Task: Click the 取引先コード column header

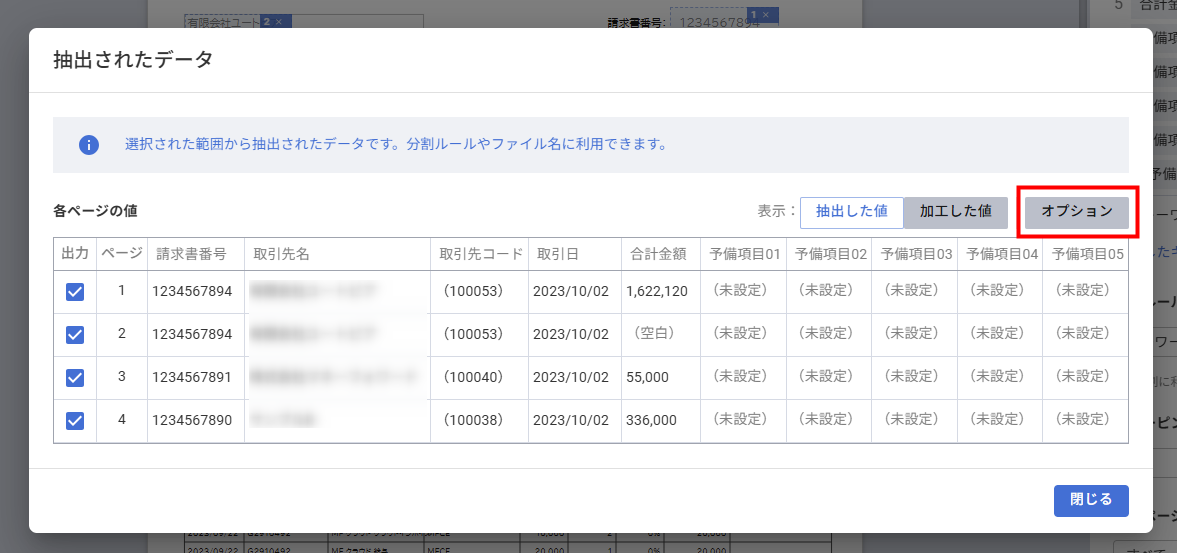Action: 481,254
